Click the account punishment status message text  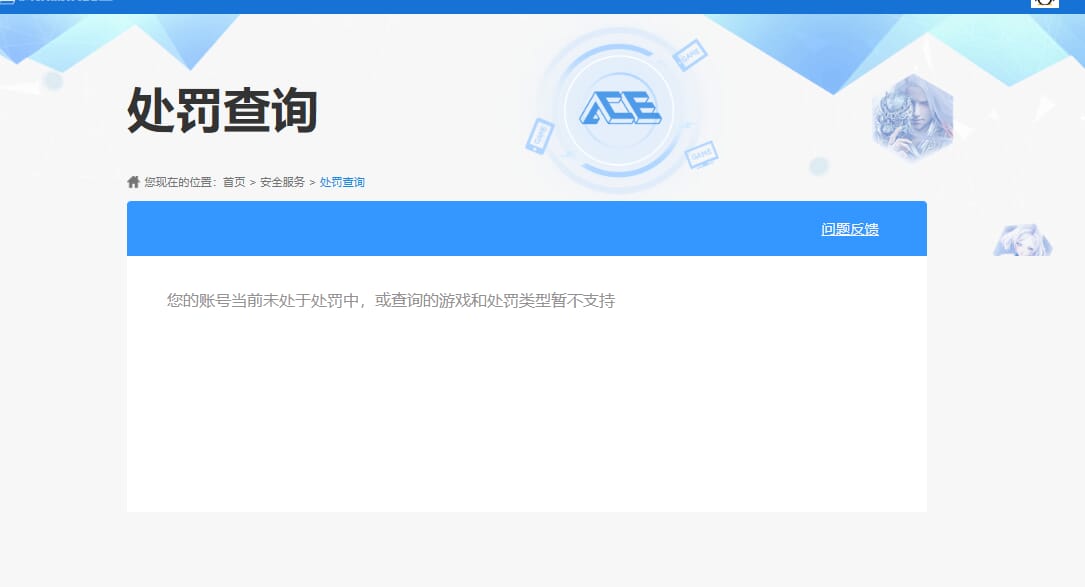(390, 300)
